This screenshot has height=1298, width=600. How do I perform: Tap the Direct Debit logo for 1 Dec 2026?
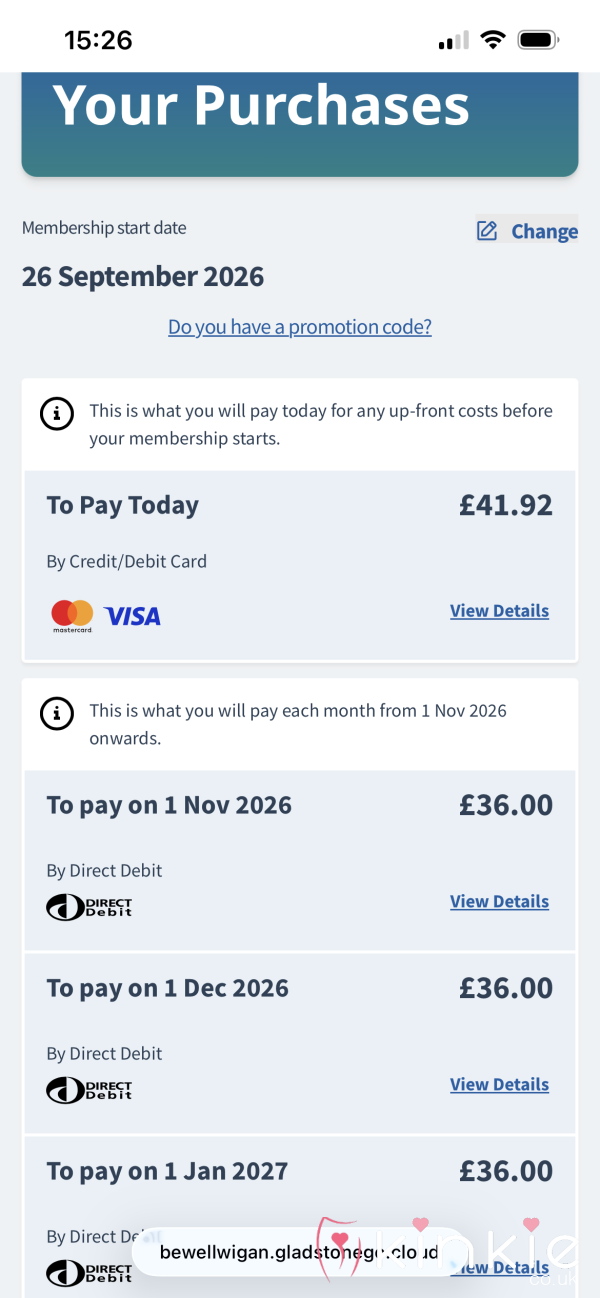pyautogui.click(x=89, y=1090)
